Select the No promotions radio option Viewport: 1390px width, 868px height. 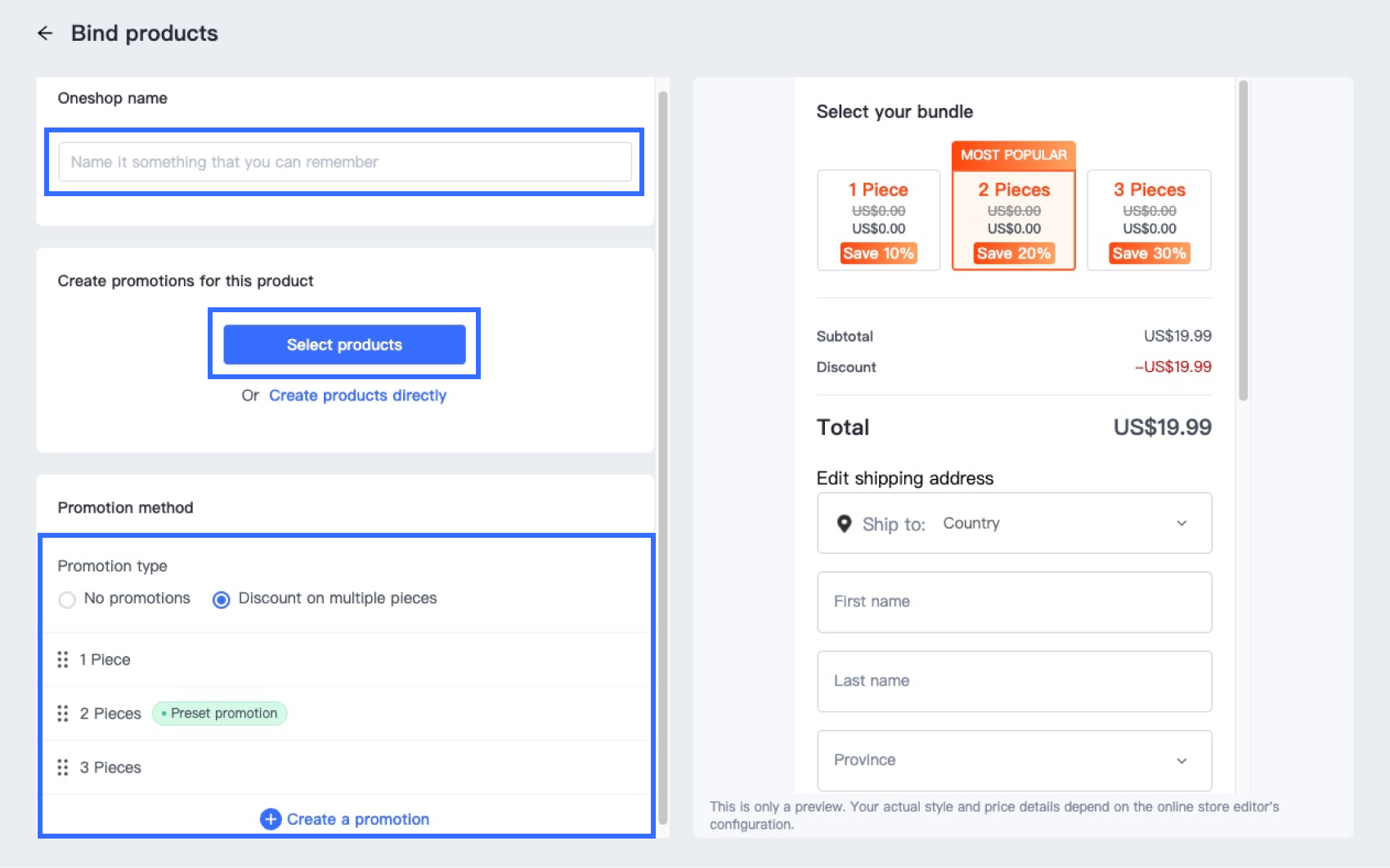(67, 599)
